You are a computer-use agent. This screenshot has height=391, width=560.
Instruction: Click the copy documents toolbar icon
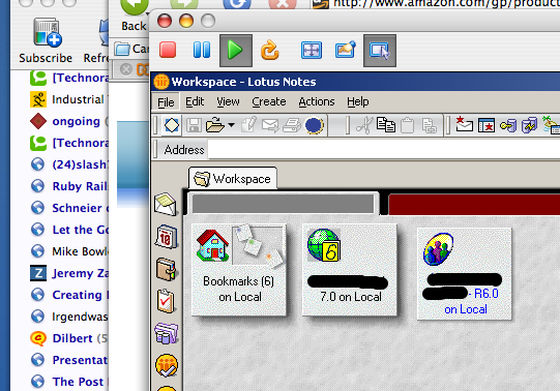pyautogui.click(x=386, y=125)
